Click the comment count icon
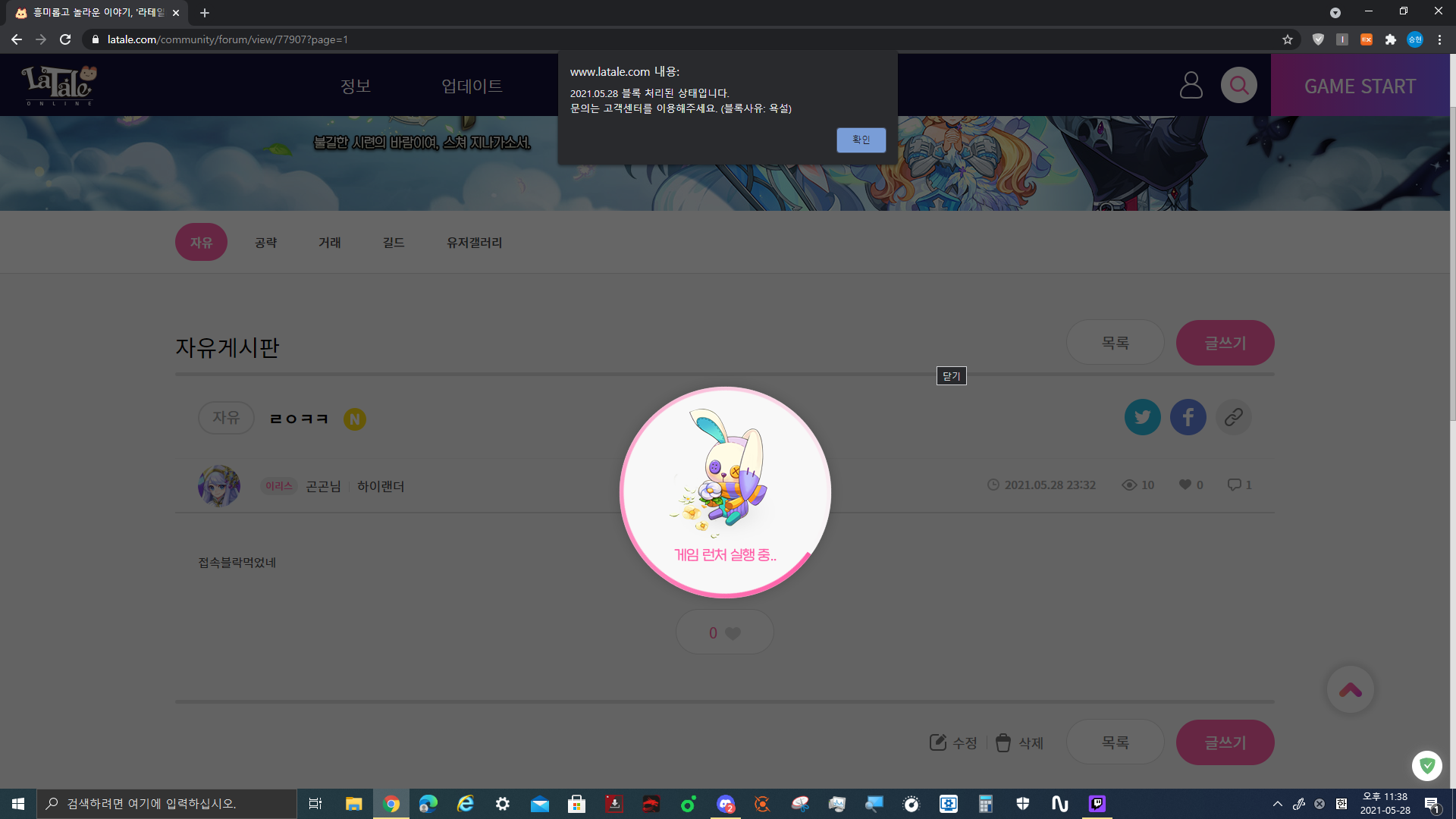The width and height of the screenshot is (1456, 819). click(1234, 485)
